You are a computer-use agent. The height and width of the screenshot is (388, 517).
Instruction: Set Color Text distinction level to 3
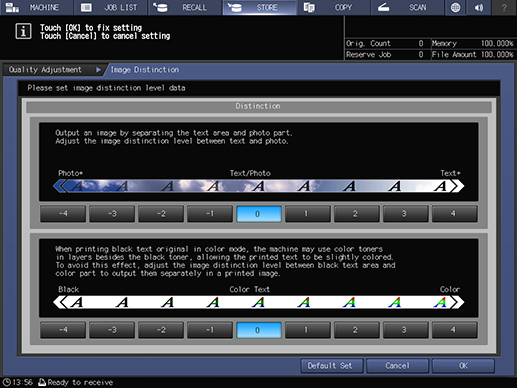[x=406, y=330]
